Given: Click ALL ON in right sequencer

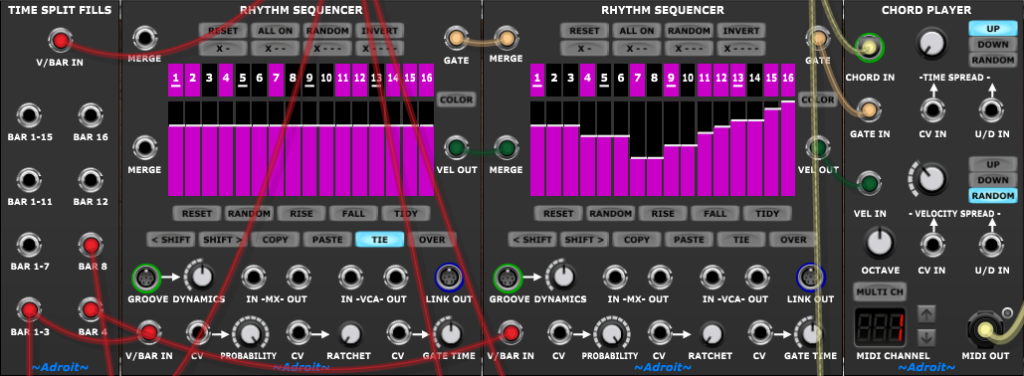Looking at the screenshot, I should point(637,31).
